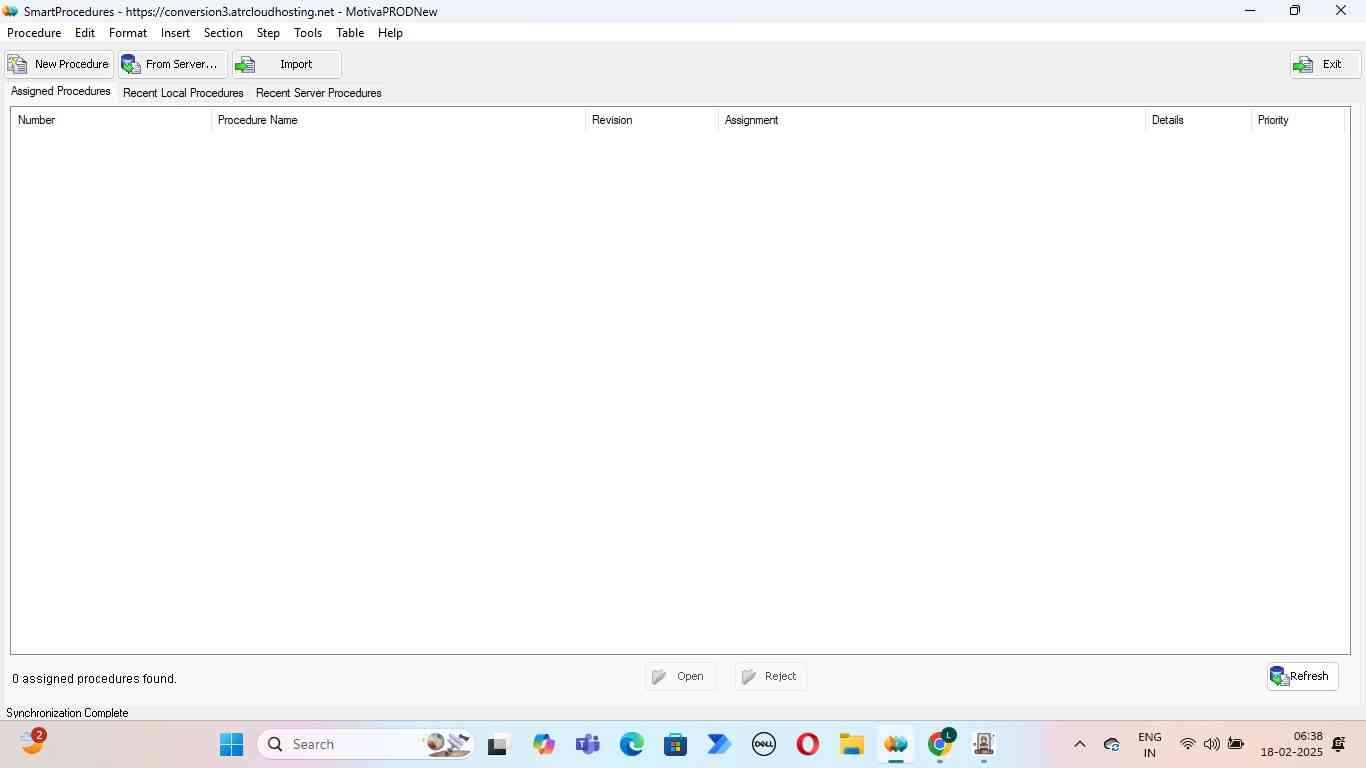Open the Tools menu
The width and height of the screenshot is (1366, 768).
(x=308, y=33)
